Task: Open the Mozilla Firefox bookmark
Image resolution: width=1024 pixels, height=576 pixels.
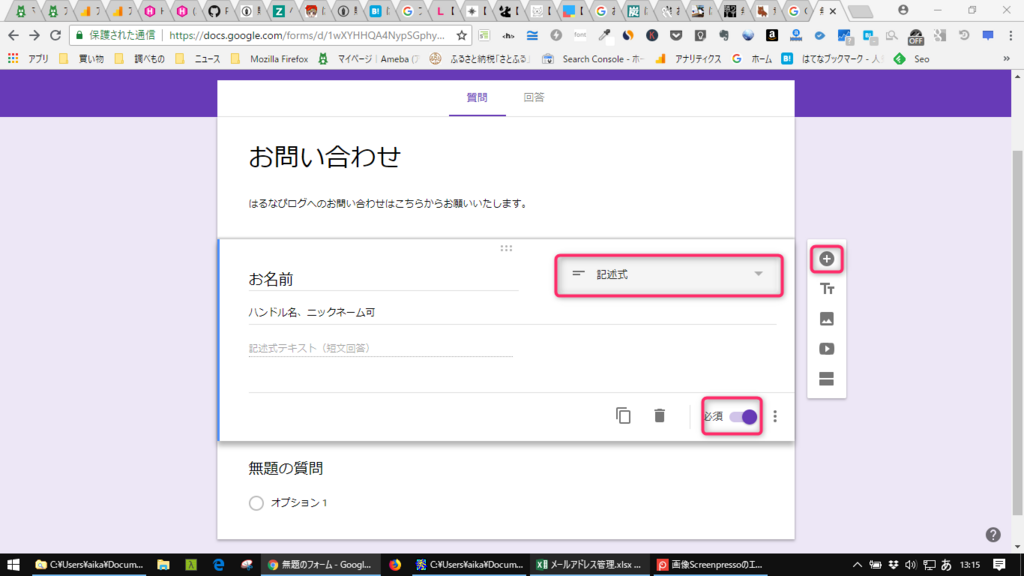Action: (270, 59)
